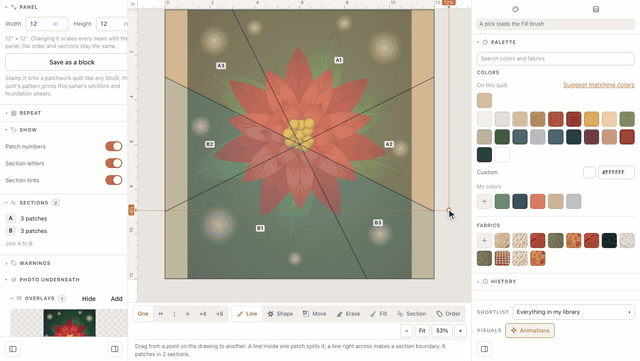Screen dimensions: 640x361
Task: Collapse the Sections list
Action: pos(32,203)
